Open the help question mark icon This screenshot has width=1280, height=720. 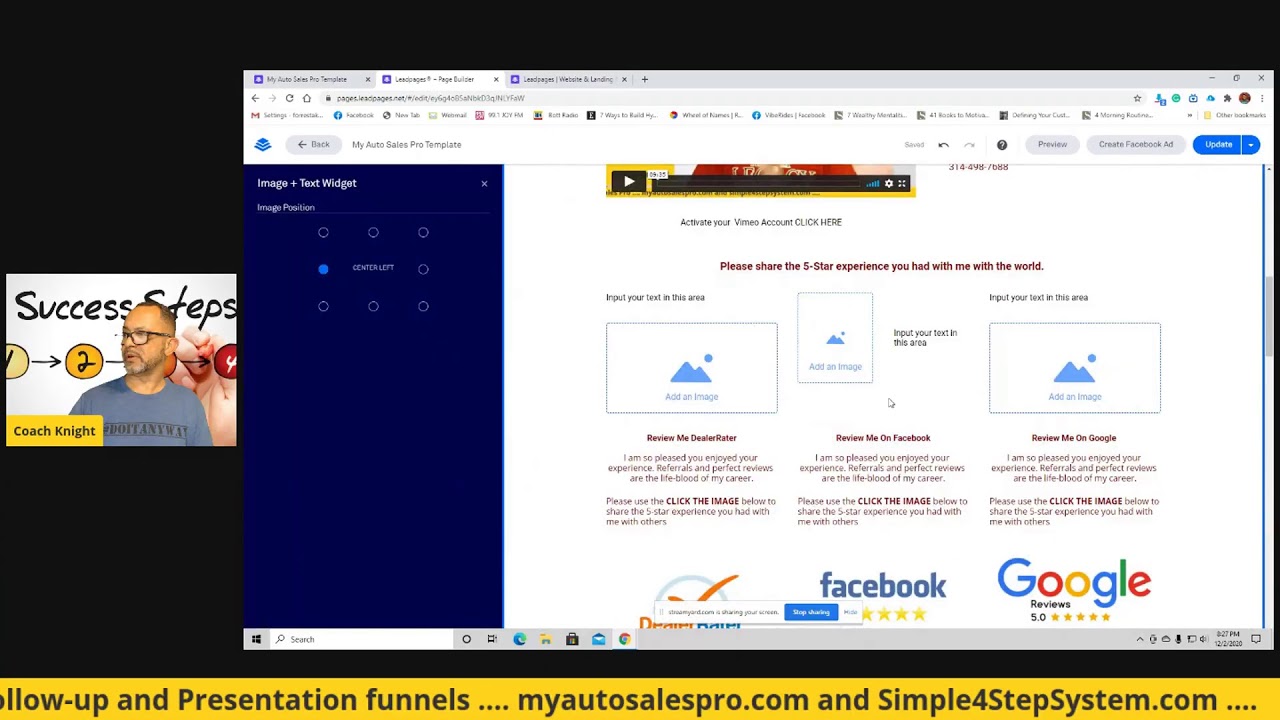(1002, 145)
